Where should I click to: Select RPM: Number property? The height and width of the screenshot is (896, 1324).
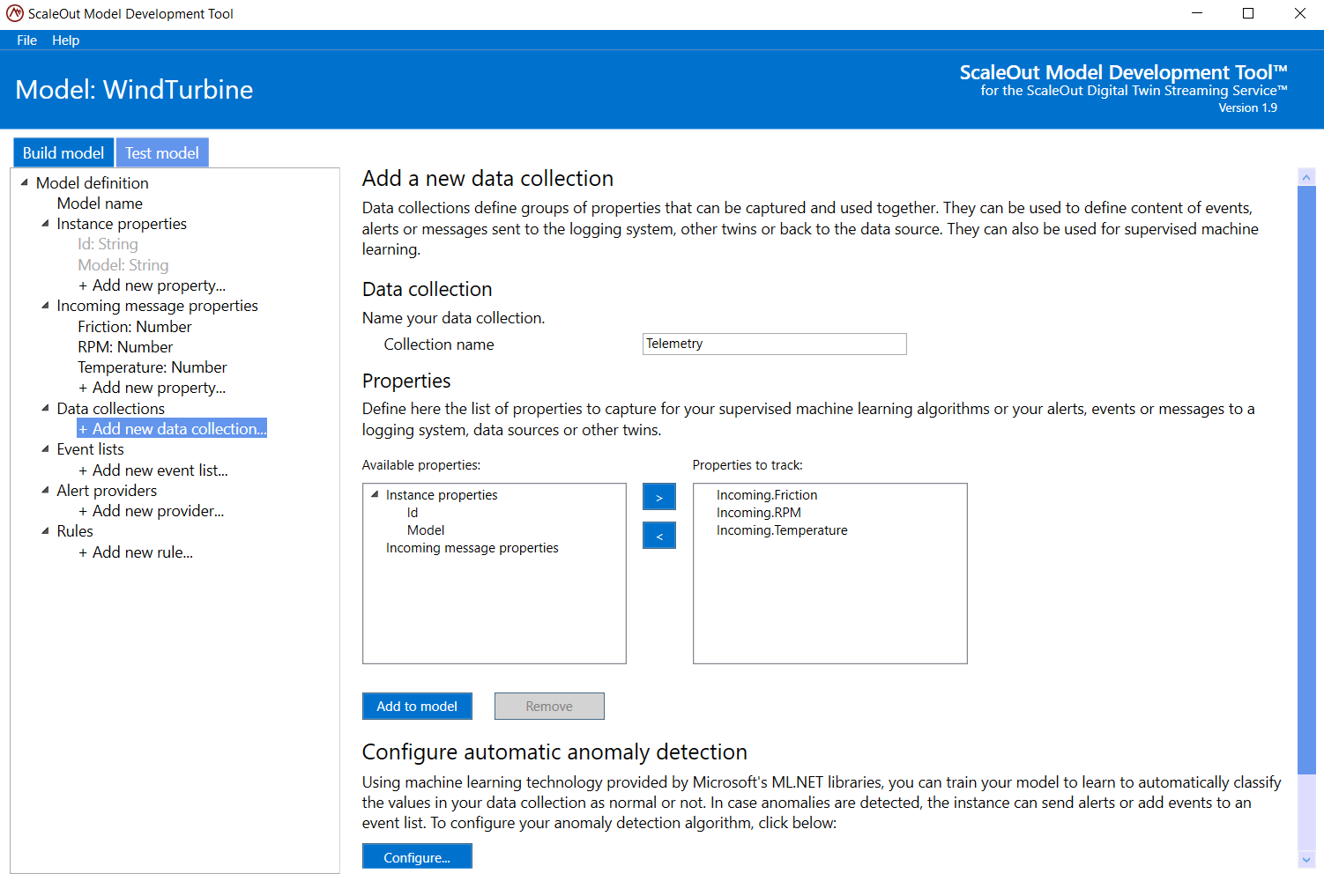[x=125, y=347]
